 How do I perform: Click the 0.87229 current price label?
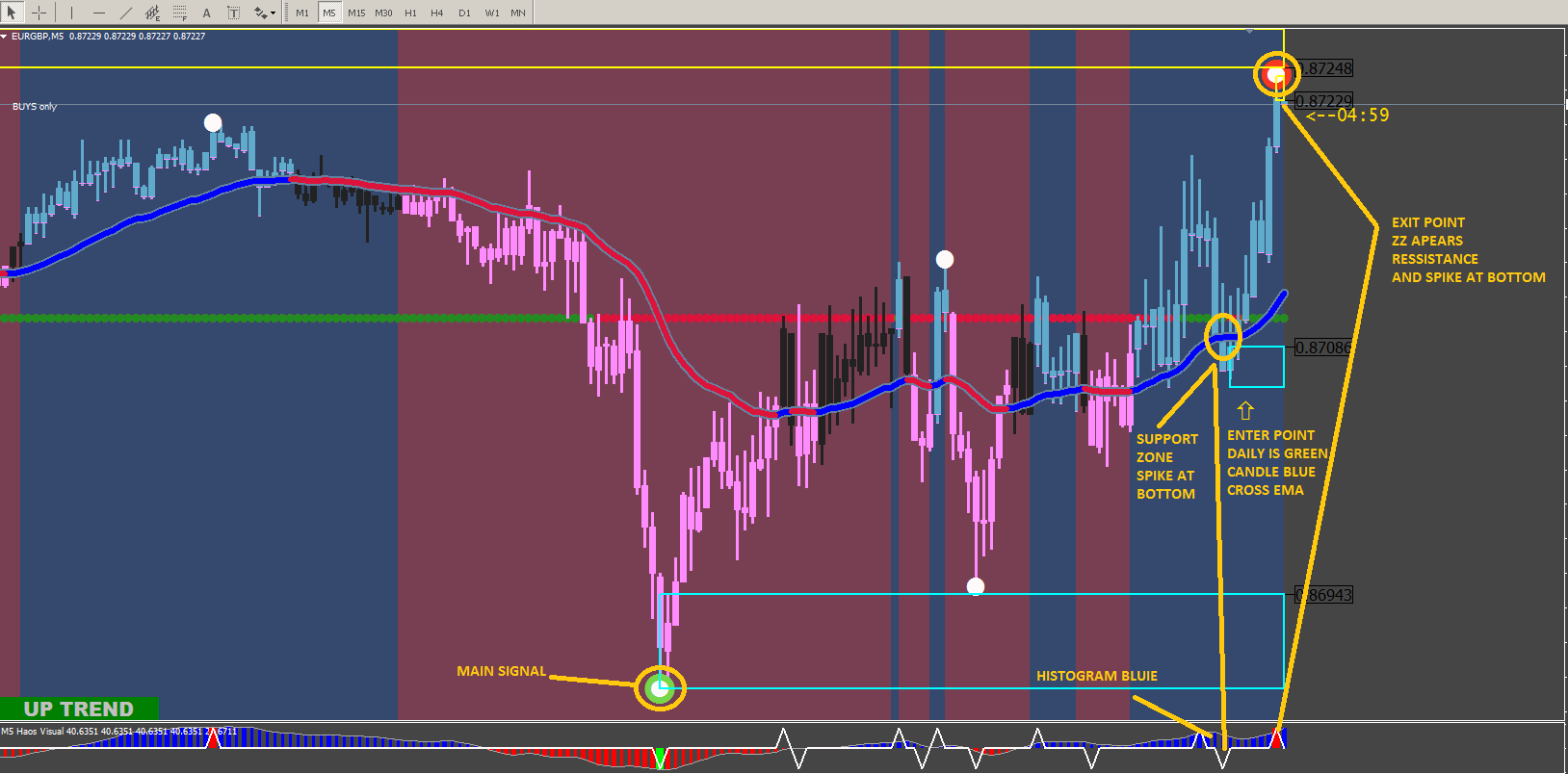1324,101
